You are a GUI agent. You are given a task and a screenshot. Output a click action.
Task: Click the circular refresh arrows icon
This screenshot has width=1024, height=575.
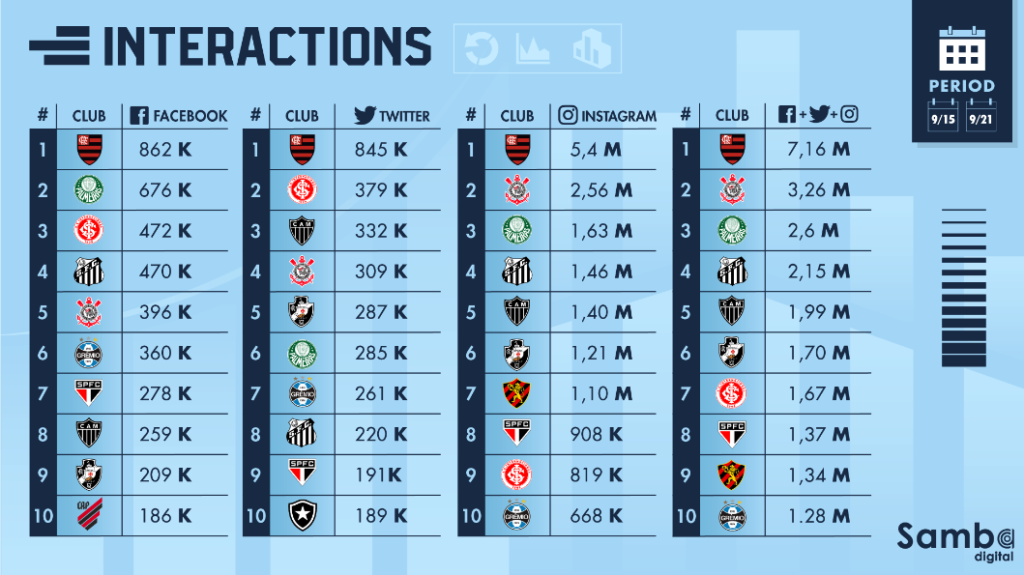[482, 47]
